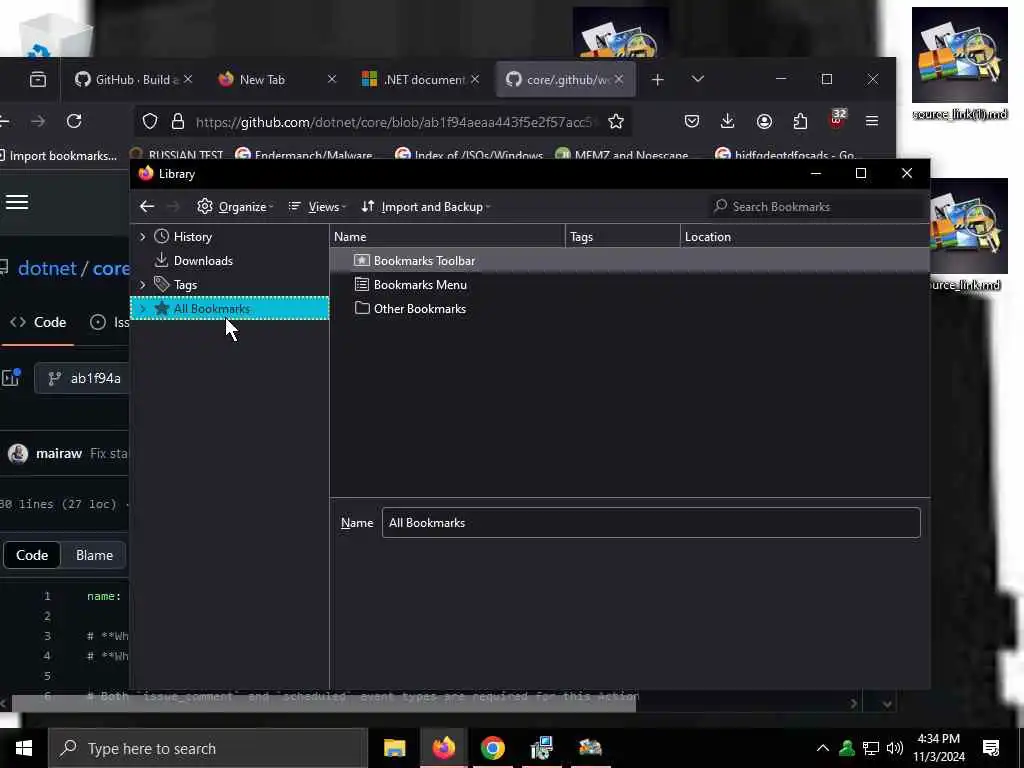Select the Other Bookmarks folder row
Image resolution: width=1024 pixels, height=768 pixels.
tap(630, 308)
